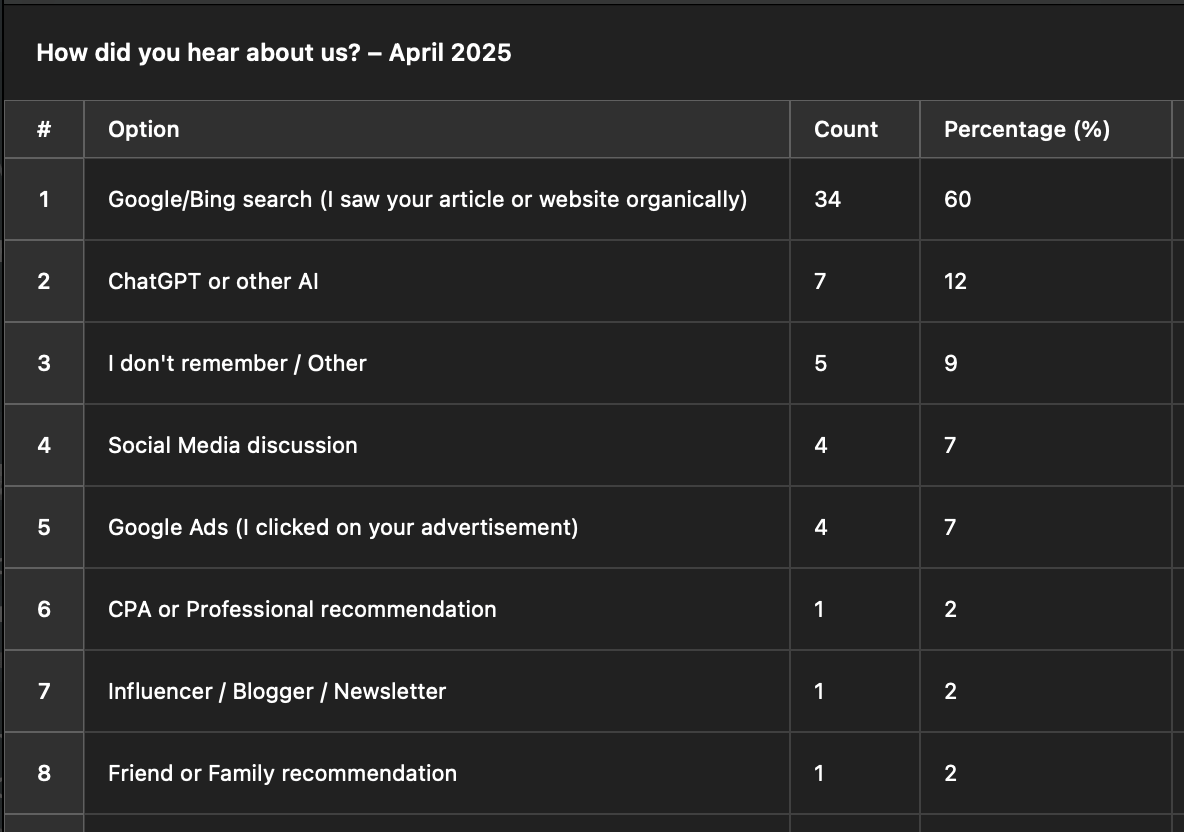Select row number 6 cell
Image resolution: width=1184 pixels, height=832 pixels.
44,609
